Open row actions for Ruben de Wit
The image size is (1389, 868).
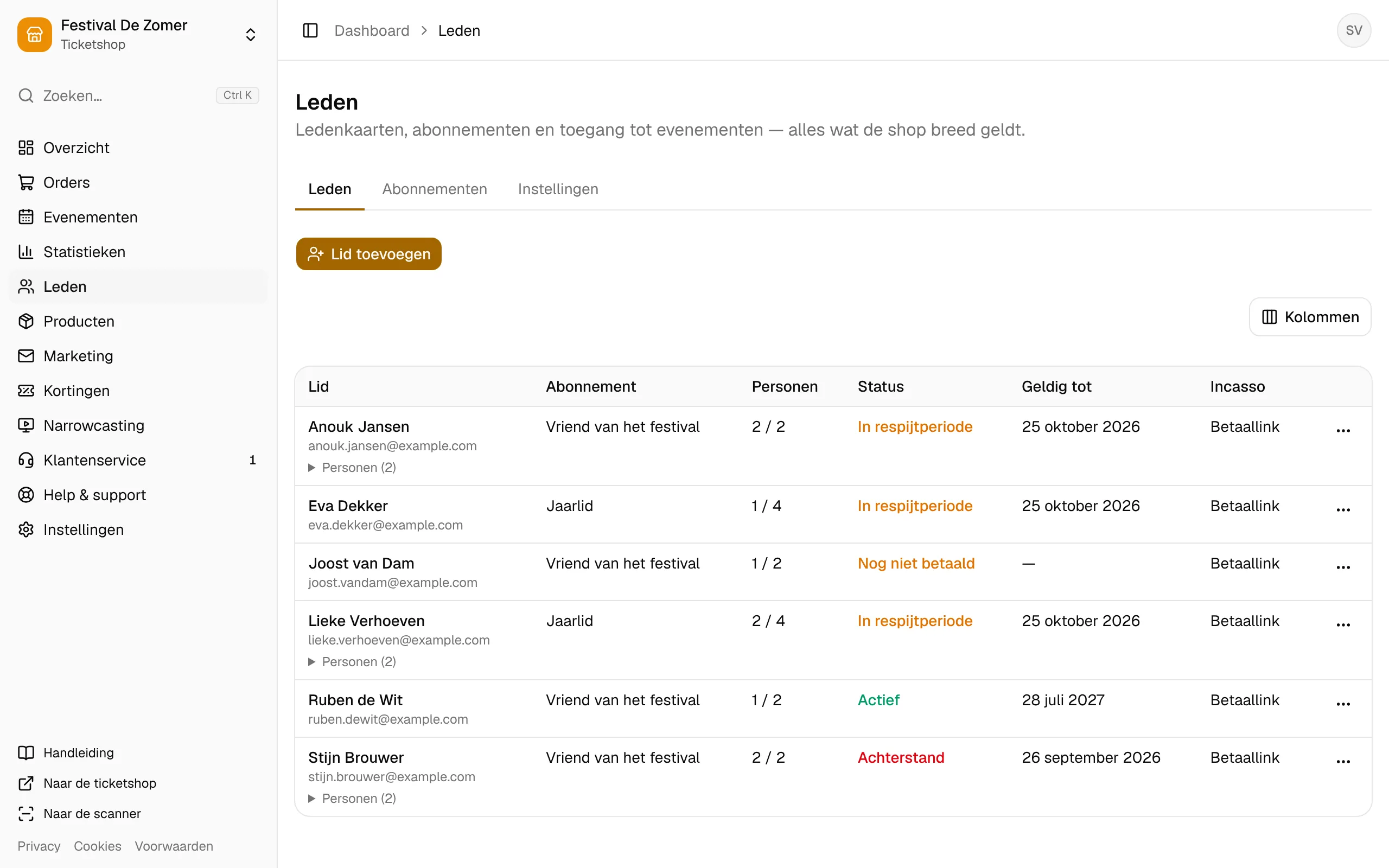coord(1343,704)
